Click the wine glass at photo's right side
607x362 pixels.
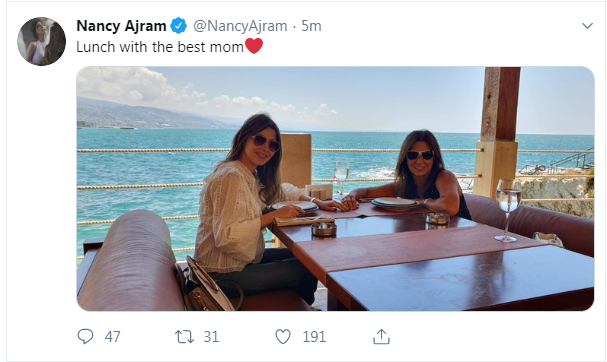coord(508,210)
